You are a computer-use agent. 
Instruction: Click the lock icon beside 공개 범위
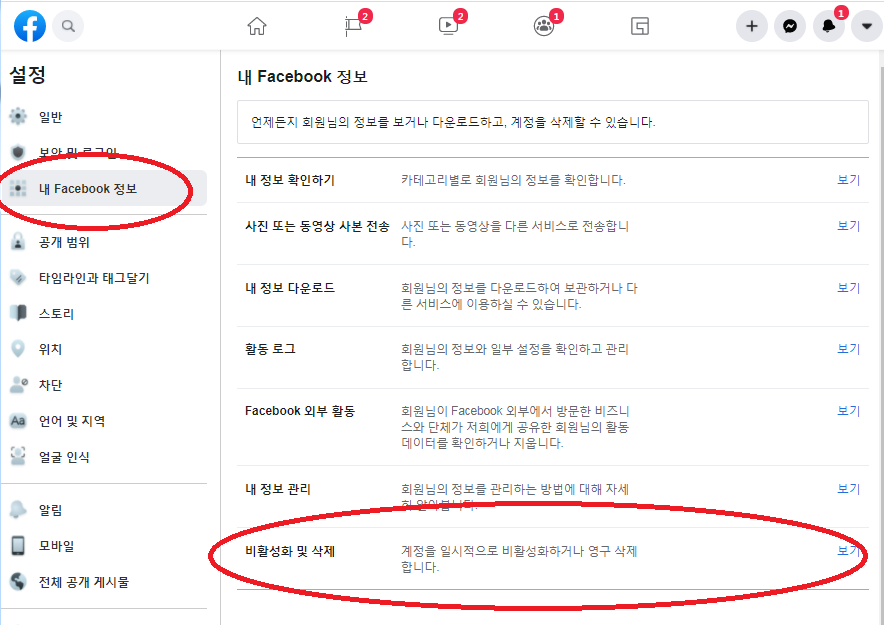[18, 241]
